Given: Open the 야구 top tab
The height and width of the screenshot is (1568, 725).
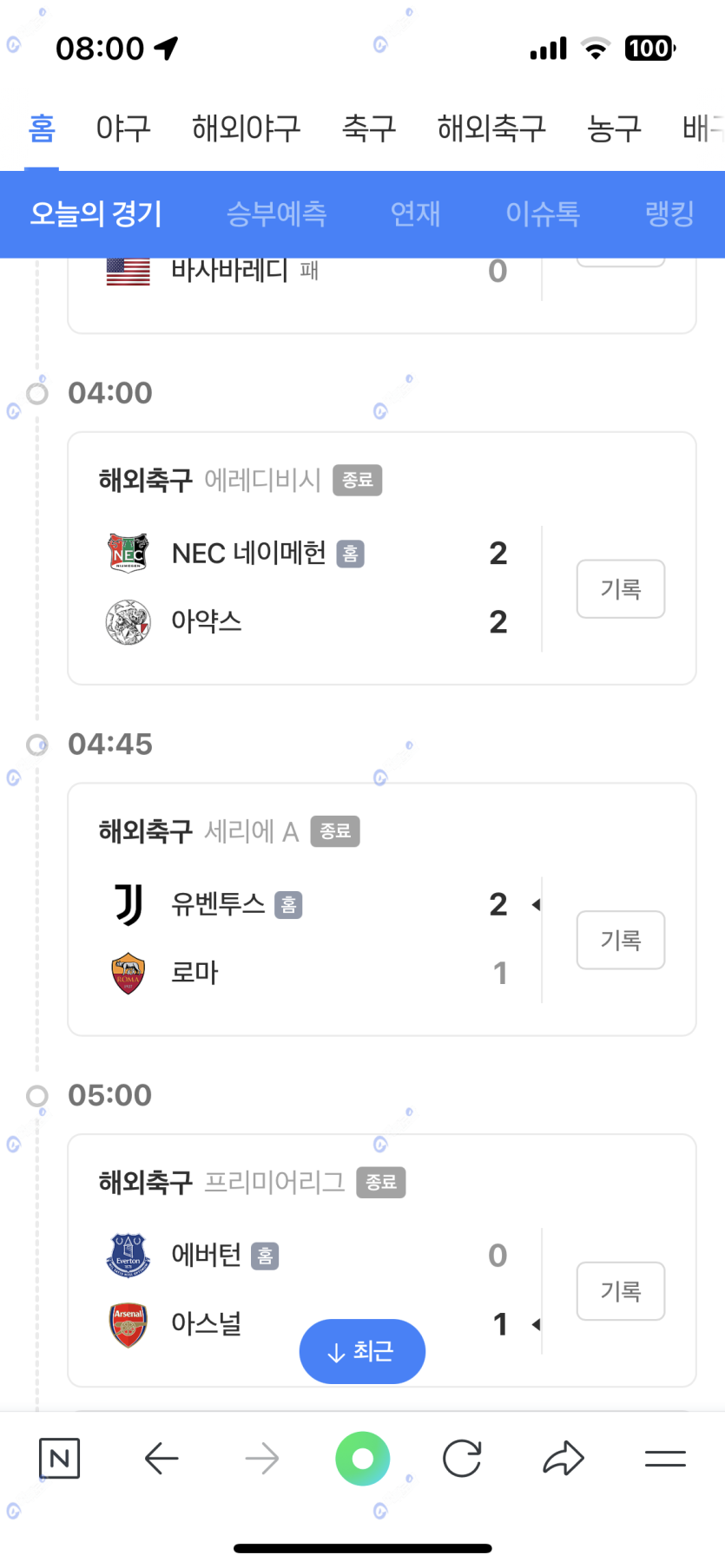Looking at the screenshot, I should click(123, 128).
